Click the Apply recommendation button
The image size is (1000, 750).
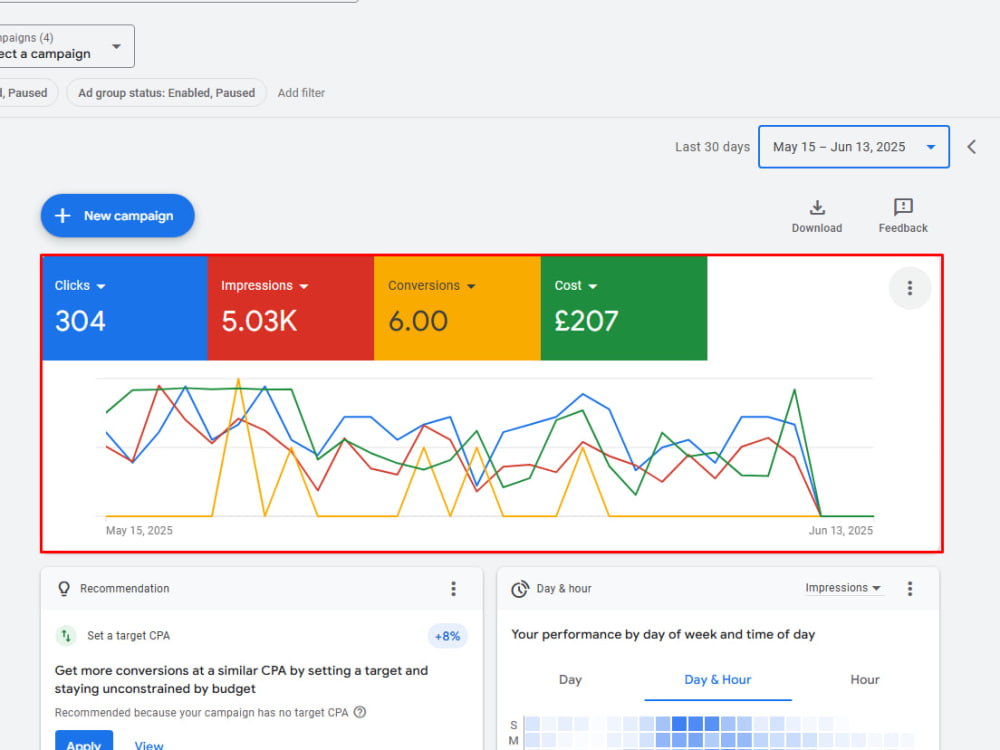[x=84, y=741]
